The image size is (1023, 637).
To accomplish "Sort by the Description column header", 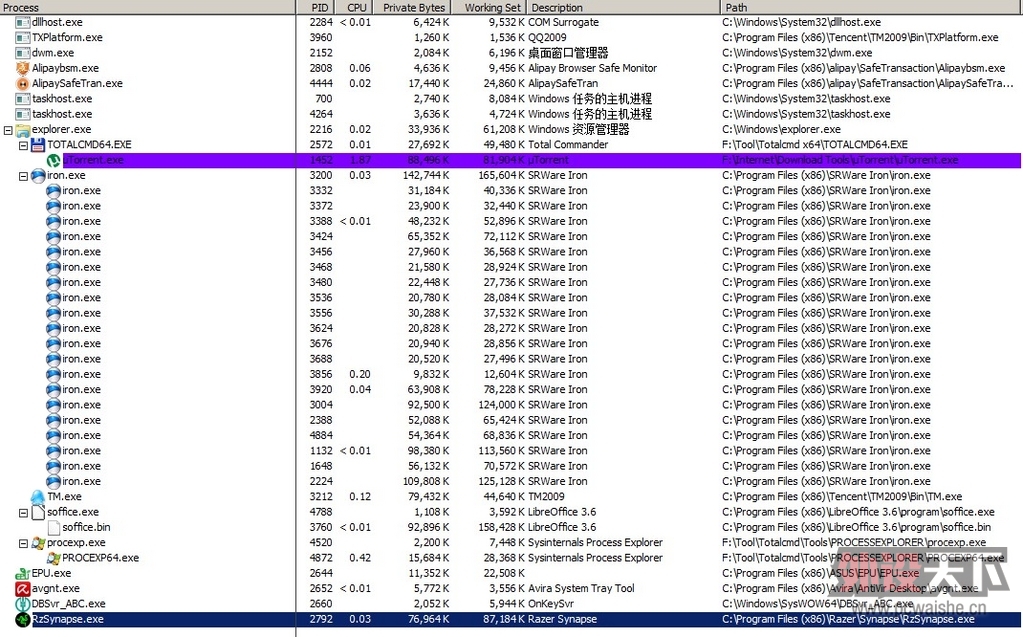I will coord(624,7).
